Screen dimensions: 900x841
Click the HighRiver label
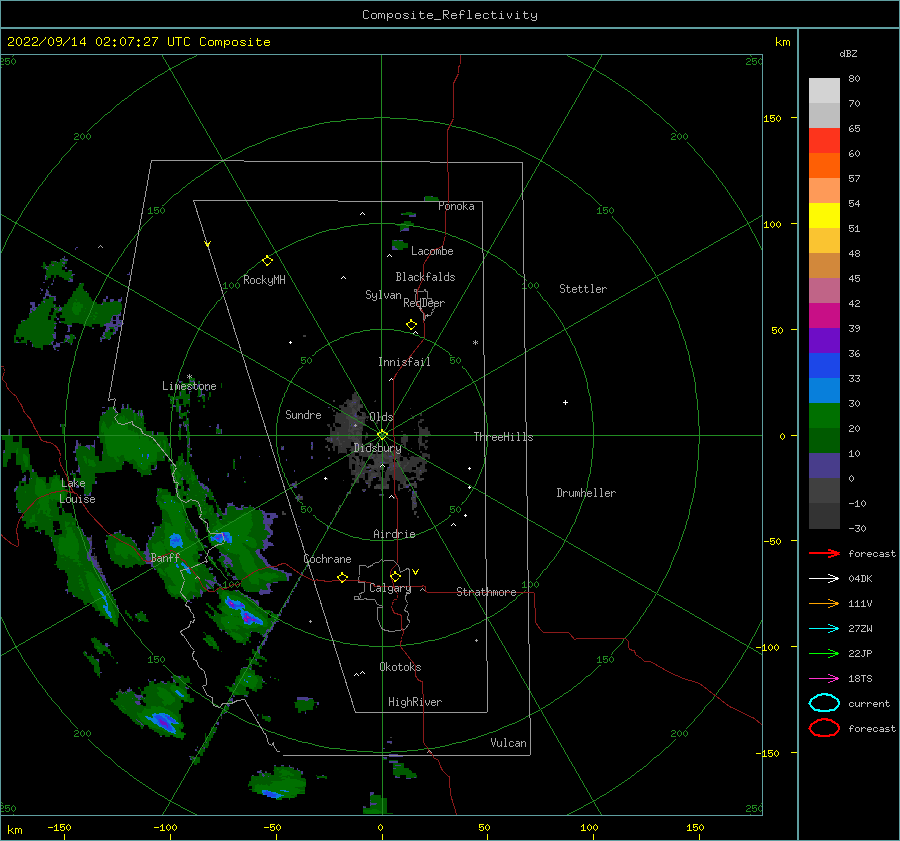click(415, 702)
